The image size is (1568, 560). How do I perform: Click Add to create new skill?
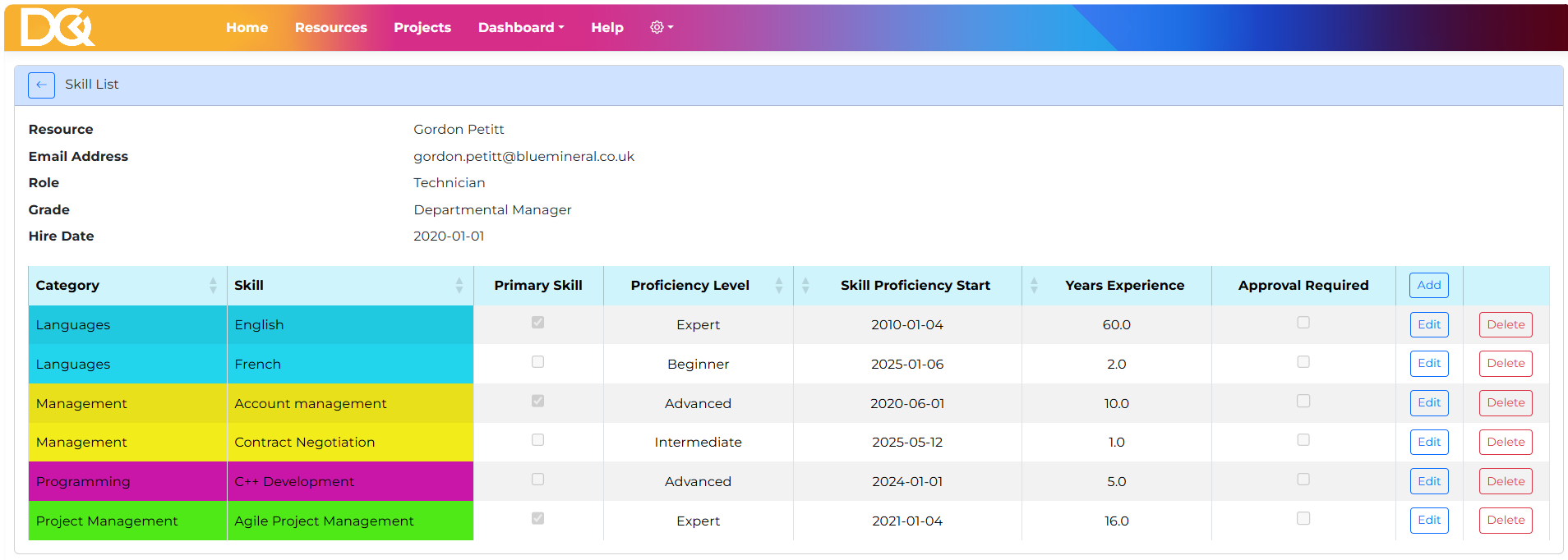point(1428,285)
